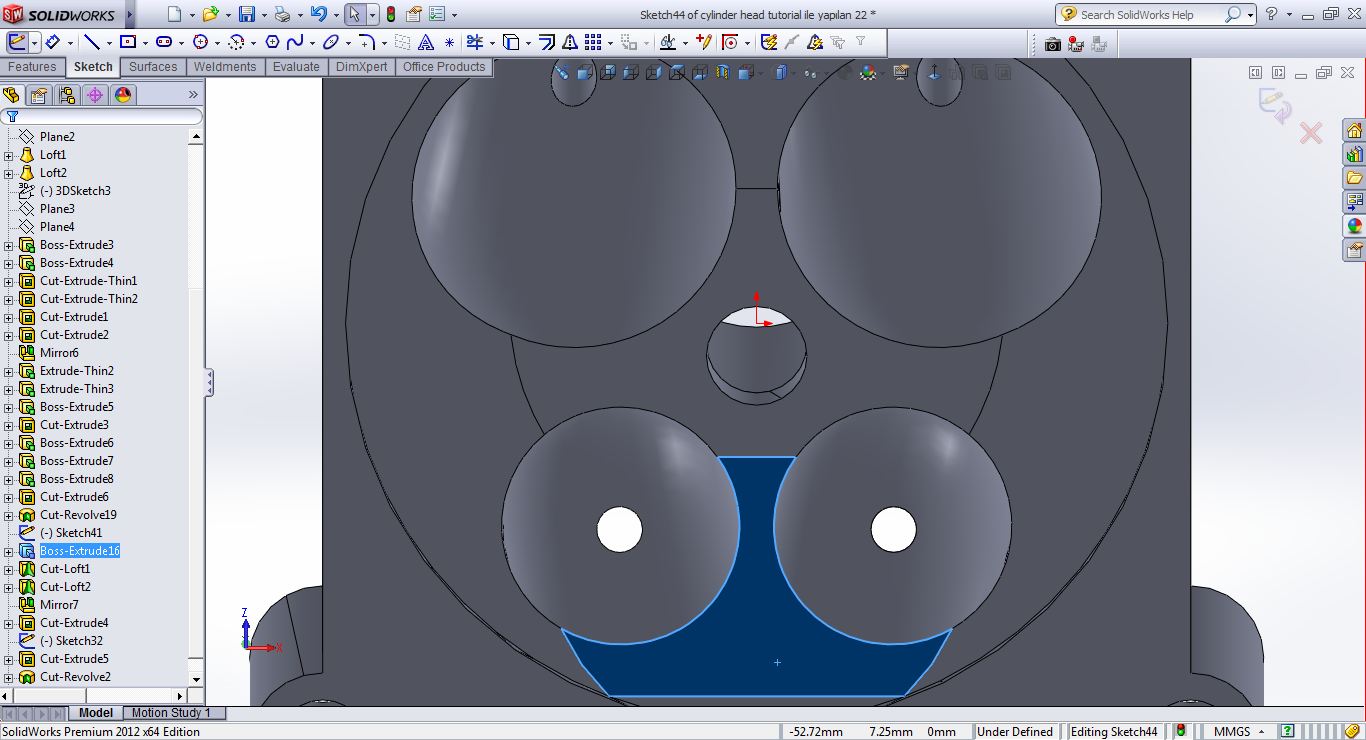
Task: Expand the FeatureManager panel chevron
Action: [193, 94]
